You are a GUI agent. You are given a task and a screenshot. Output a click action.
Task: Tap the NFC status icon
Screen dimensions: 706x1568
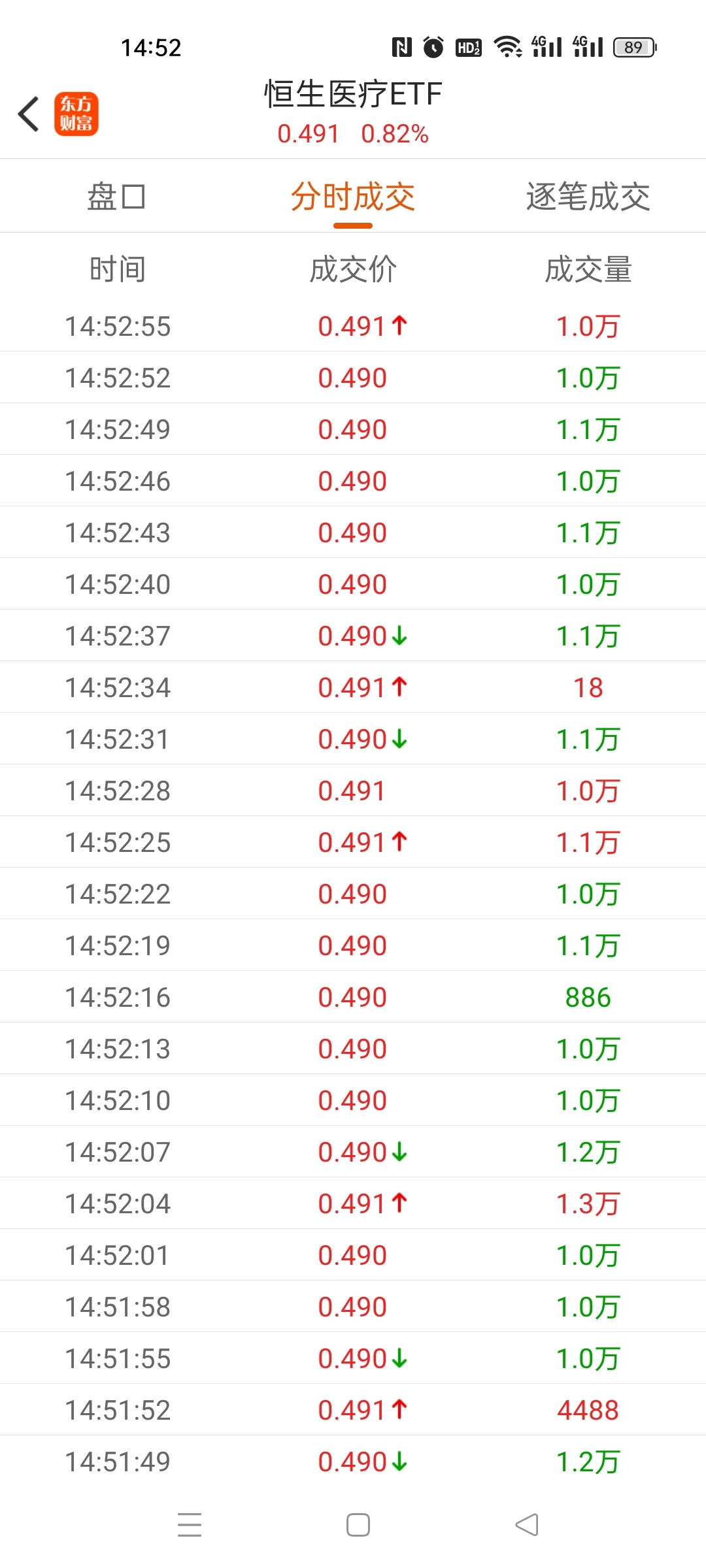pyautogui.click(x=401, y=47)
